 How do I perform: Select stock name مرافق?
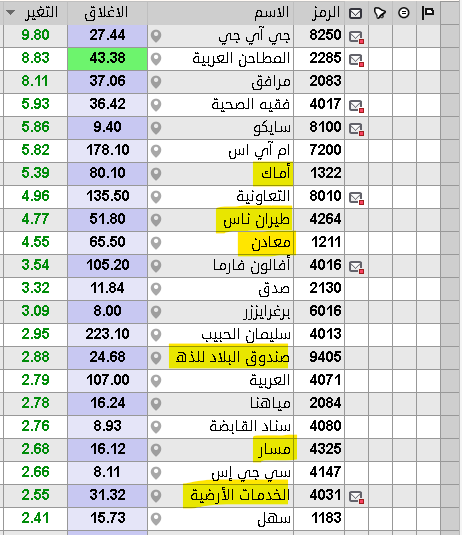pos(271,82)
